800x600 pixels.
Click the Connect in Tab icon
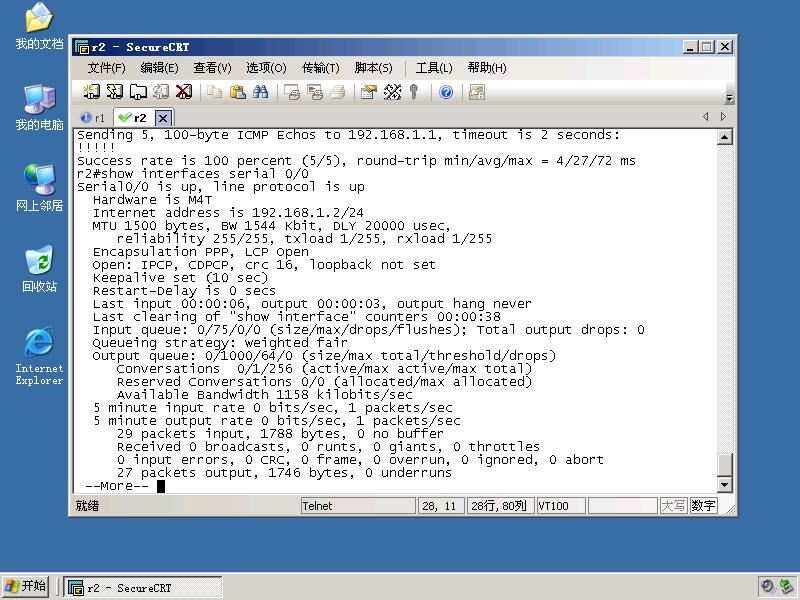coord(138,92)
